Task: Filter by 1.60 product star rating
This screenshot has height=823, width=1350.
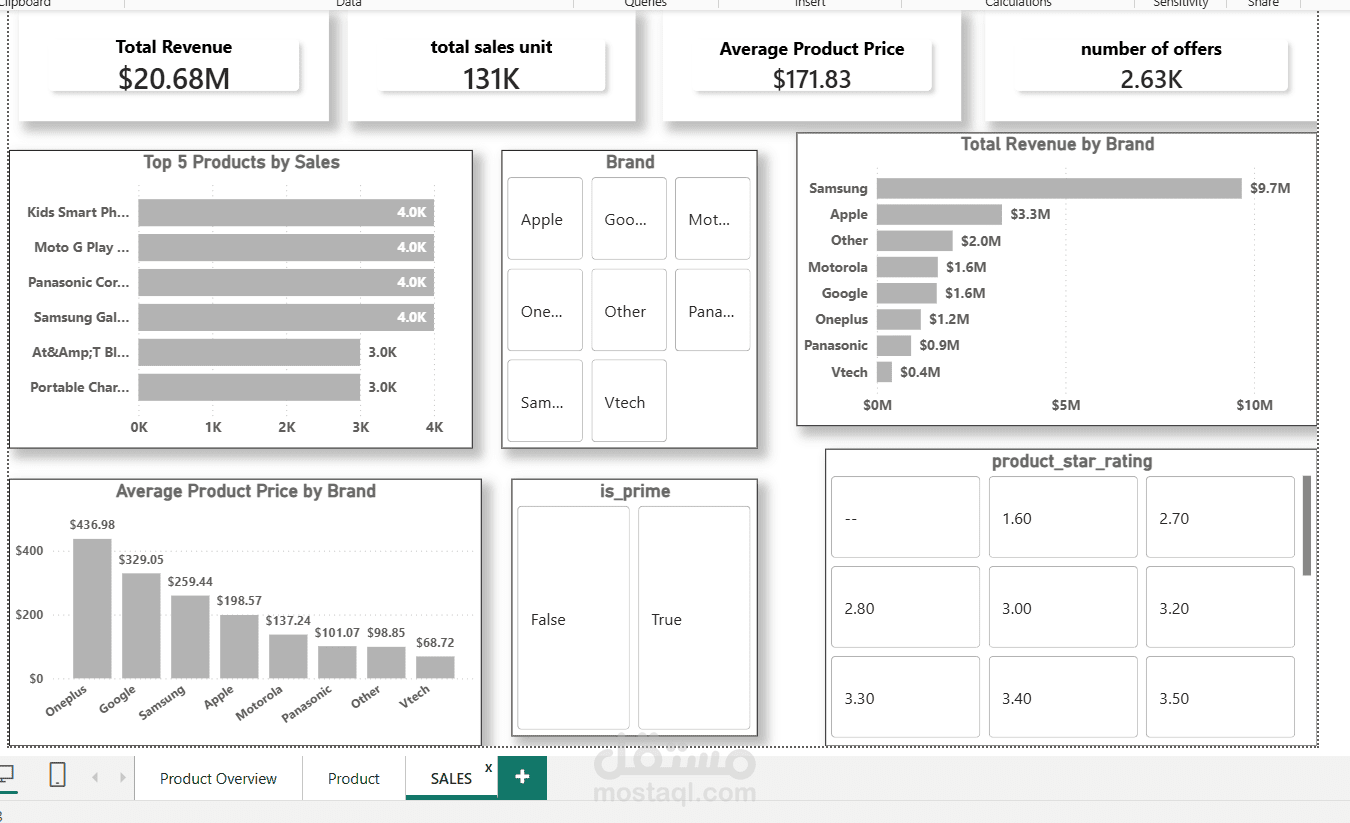Action: point(1063,517)
